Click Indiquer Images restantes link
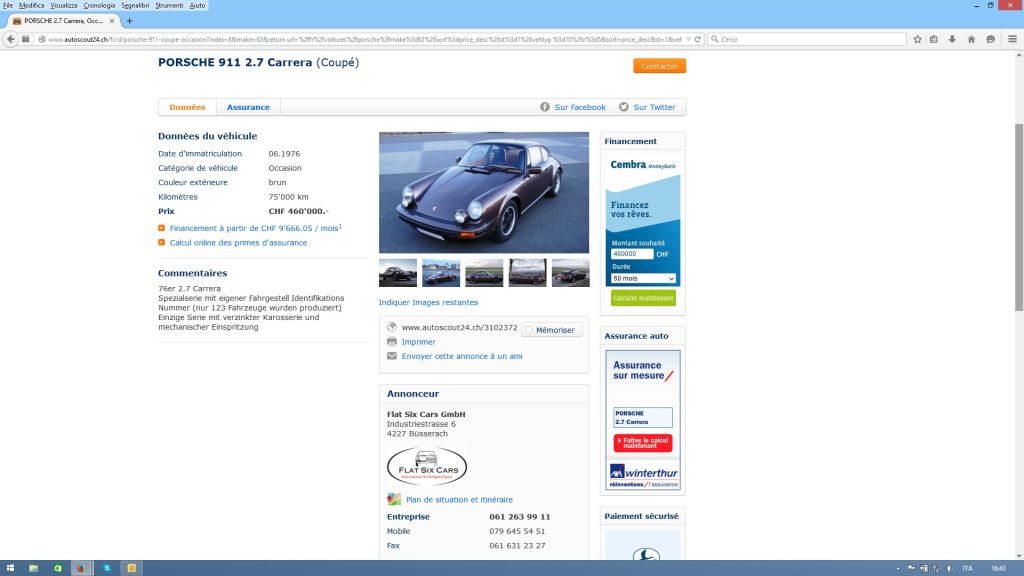This screenshot has width=1024, height=576. pyautogui.click(x=428, y=302)
